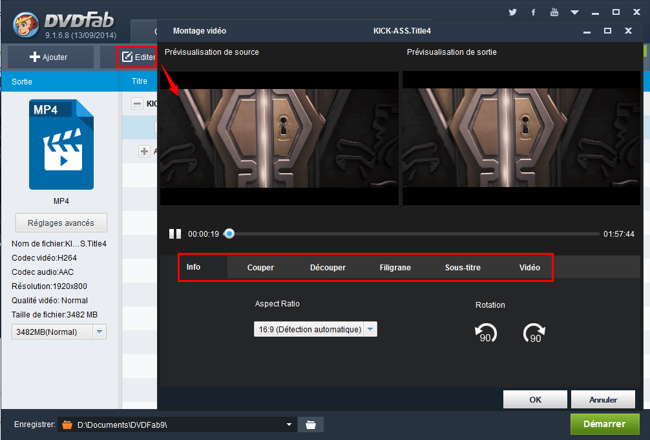650x440 pixels.
Task: Click the Codec vidéo:H264 text
Action: [x=44, y=258]
